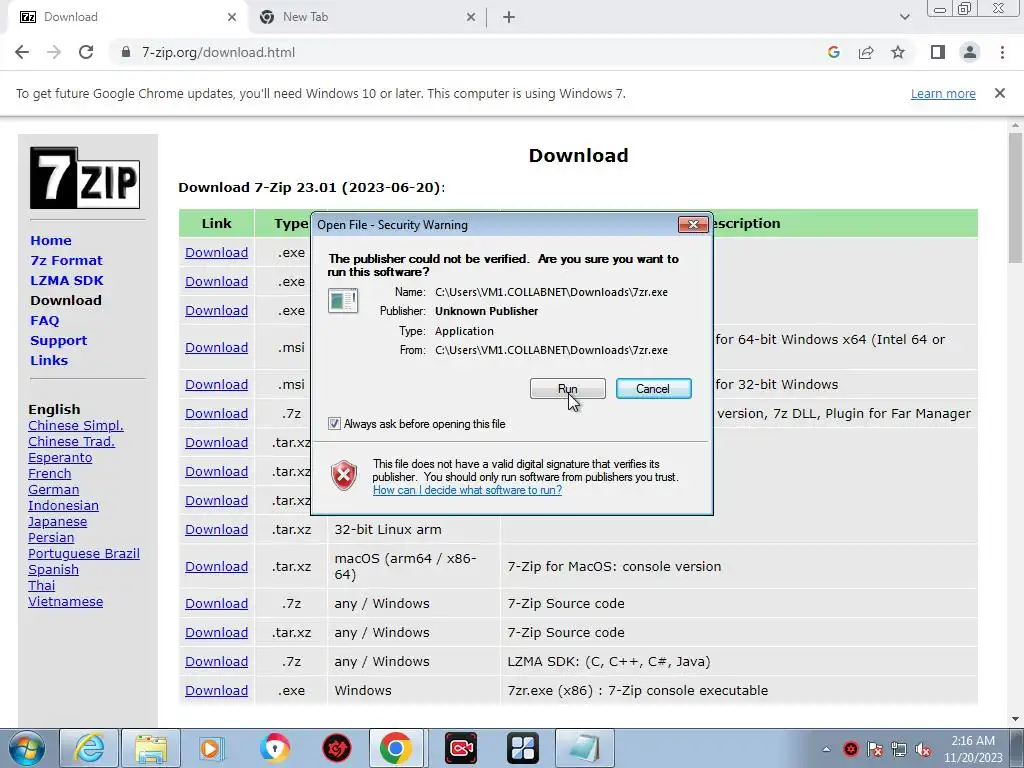The image size is (1024, 768).
Task: View site information via padlock icon
Action: click(x=126, y=52)
